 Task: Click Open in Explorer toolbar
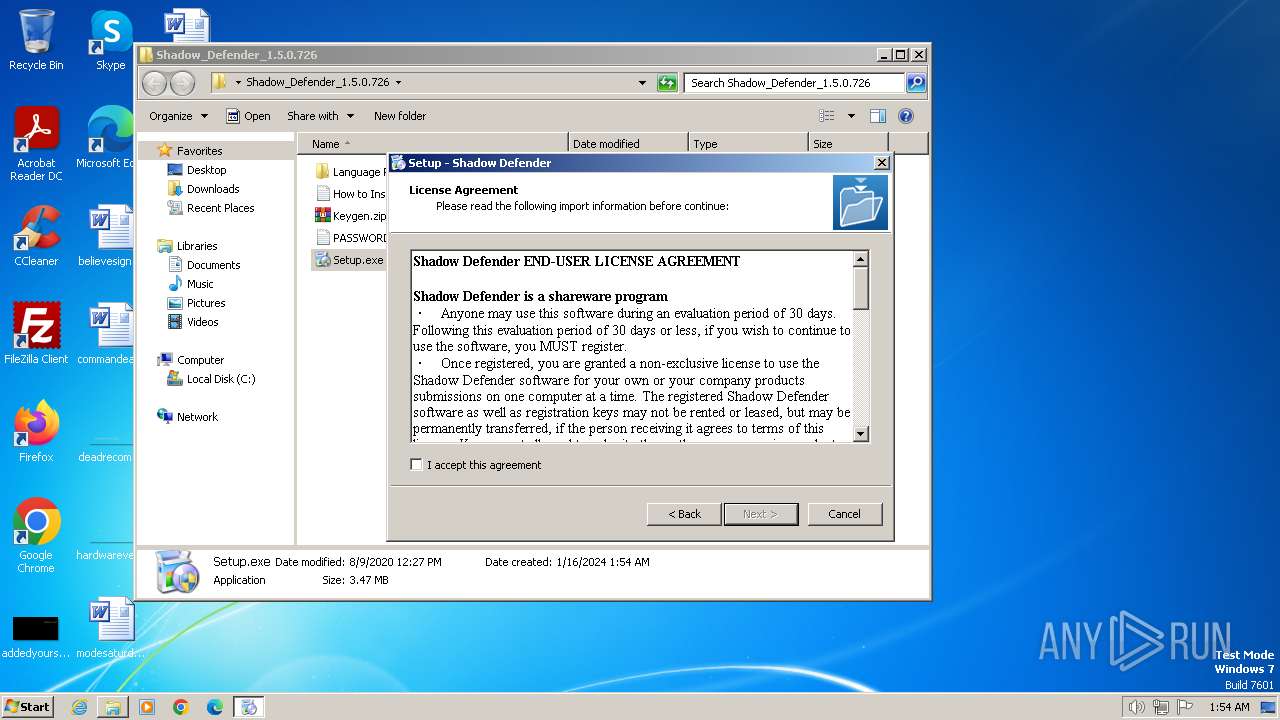pos(248,116)
